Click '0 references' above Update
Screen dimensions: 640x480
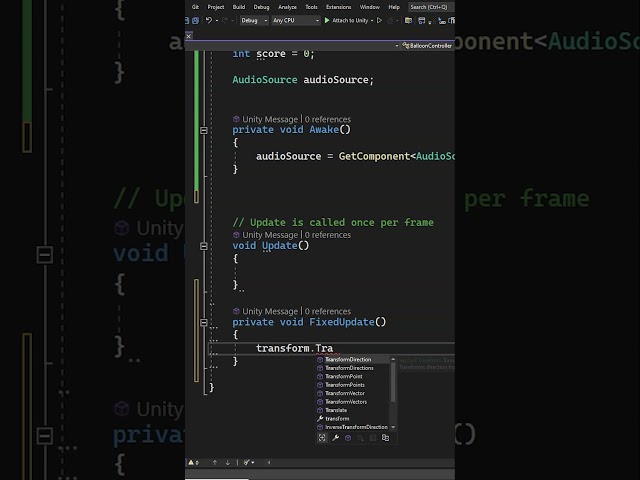pos(328,235)
